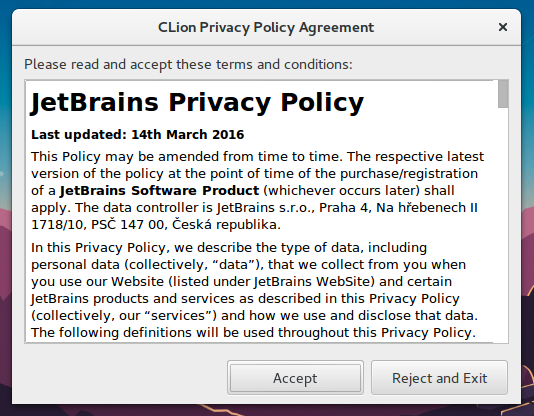Image resolution: width=534 pixels, height=416 pixels.
Task: Click the 'Please read and accept' instruction label
Action: [x=188, y=64]
